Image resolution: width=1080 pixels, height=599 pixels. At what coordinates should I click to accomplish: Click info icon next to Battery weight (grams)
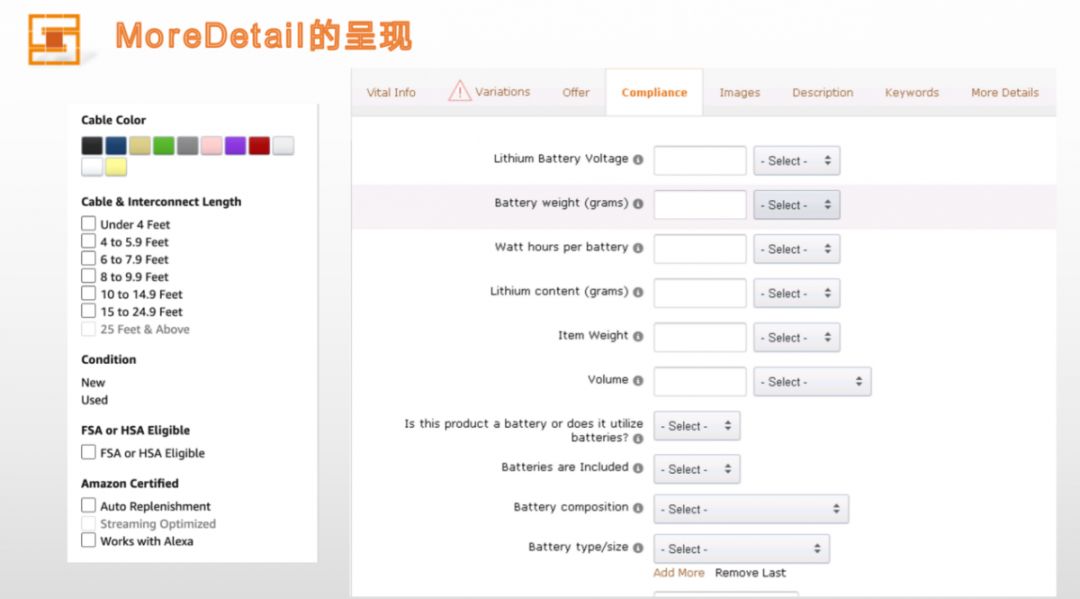[x=638, y=204]
